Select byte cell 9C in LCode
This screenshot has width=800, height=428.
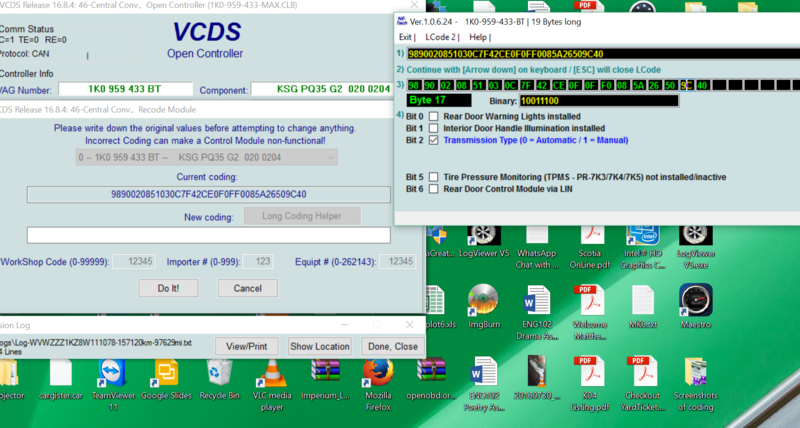[686, 85]
